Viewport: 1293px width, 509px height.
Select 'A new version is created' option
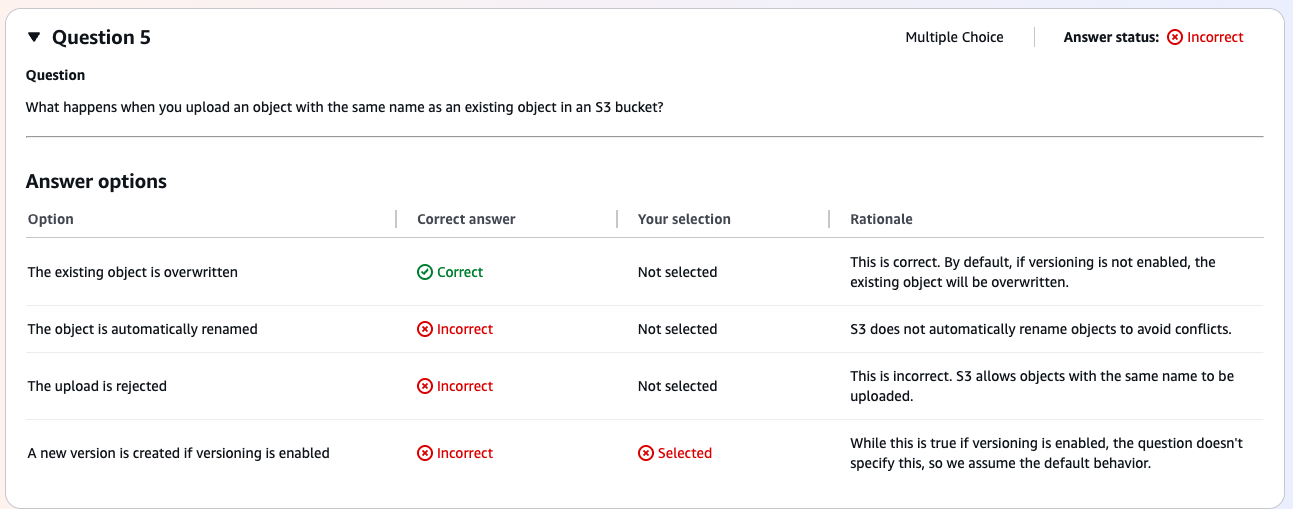(179, 453)
